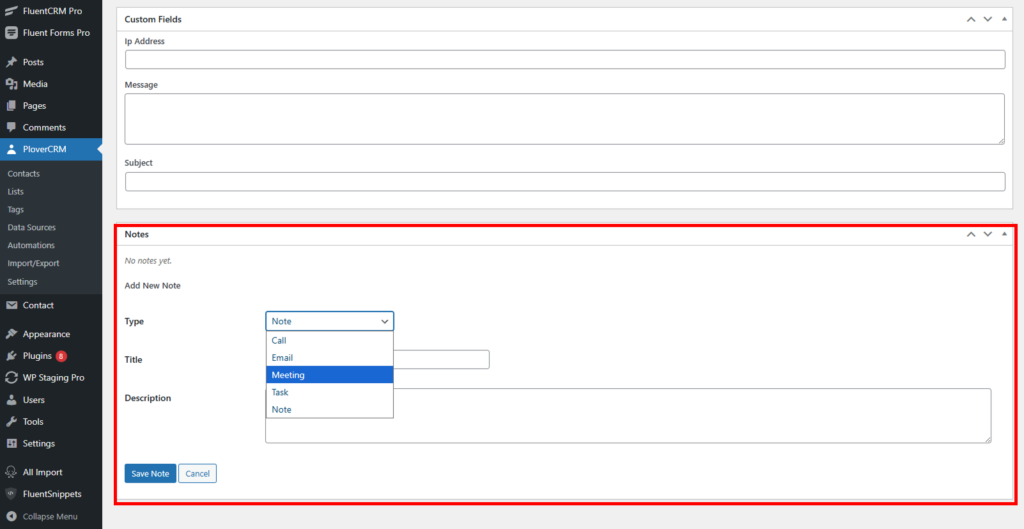
Task: Cancel adding the new note
Action: (x=197, y=473)
